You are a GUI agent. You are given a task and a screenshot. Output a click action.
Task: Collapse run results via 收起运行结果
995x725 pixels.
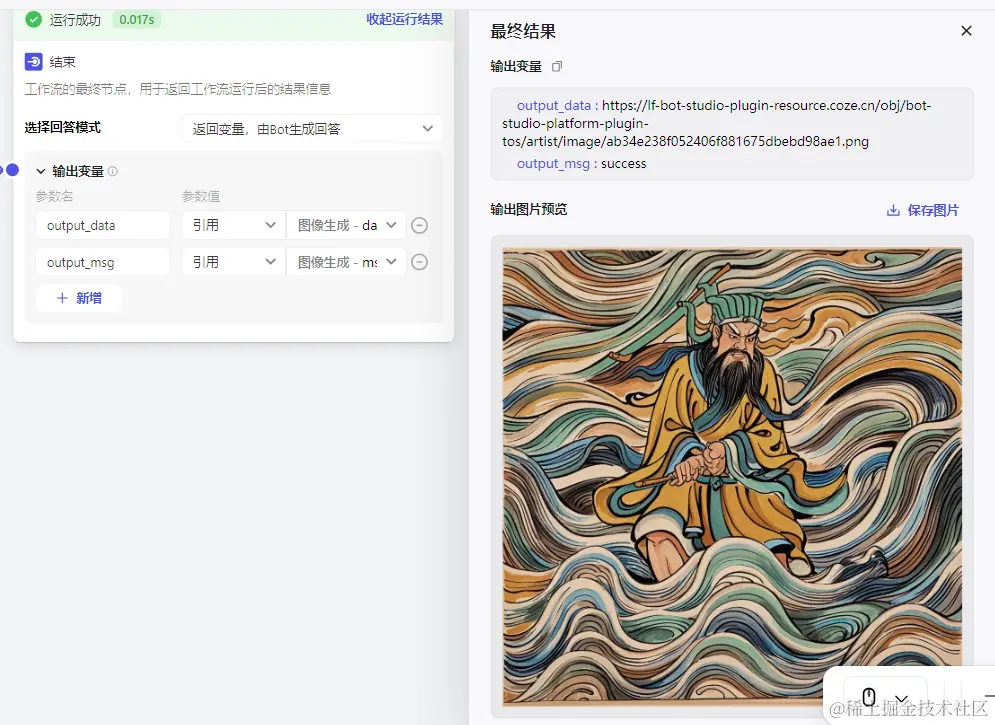pos(404,19)
